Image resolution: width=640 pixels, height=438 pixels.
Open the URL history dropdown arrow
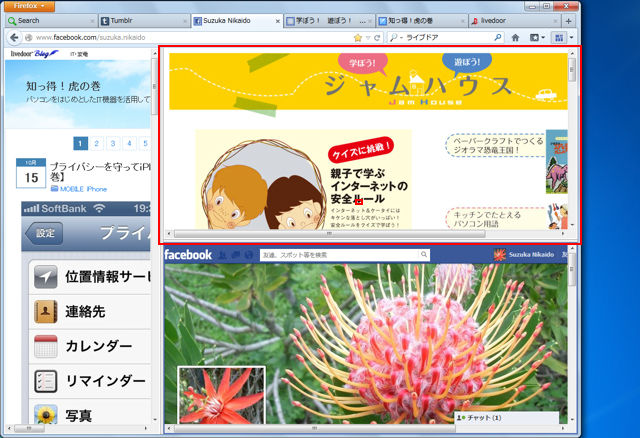(368, 38)
